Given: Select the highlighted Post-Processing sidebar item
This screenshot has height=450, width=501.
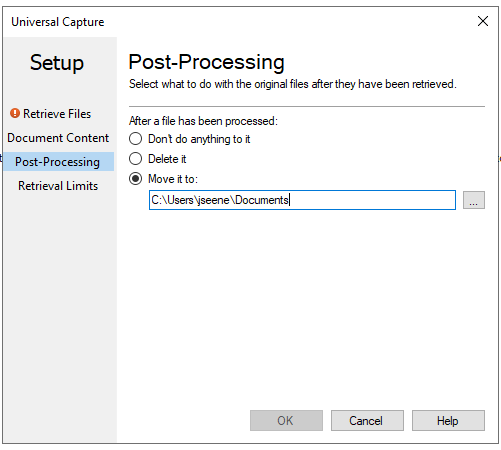Looking at the screenshot, I should tap(58, 162).
